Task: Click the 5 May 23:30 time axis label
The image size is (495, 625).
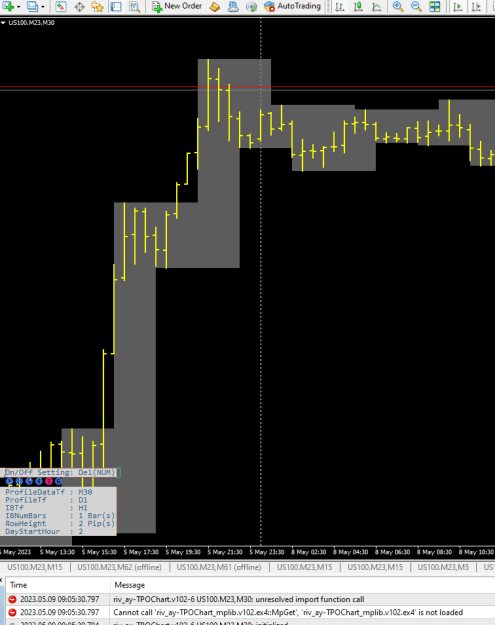Action: click(267, 552)
